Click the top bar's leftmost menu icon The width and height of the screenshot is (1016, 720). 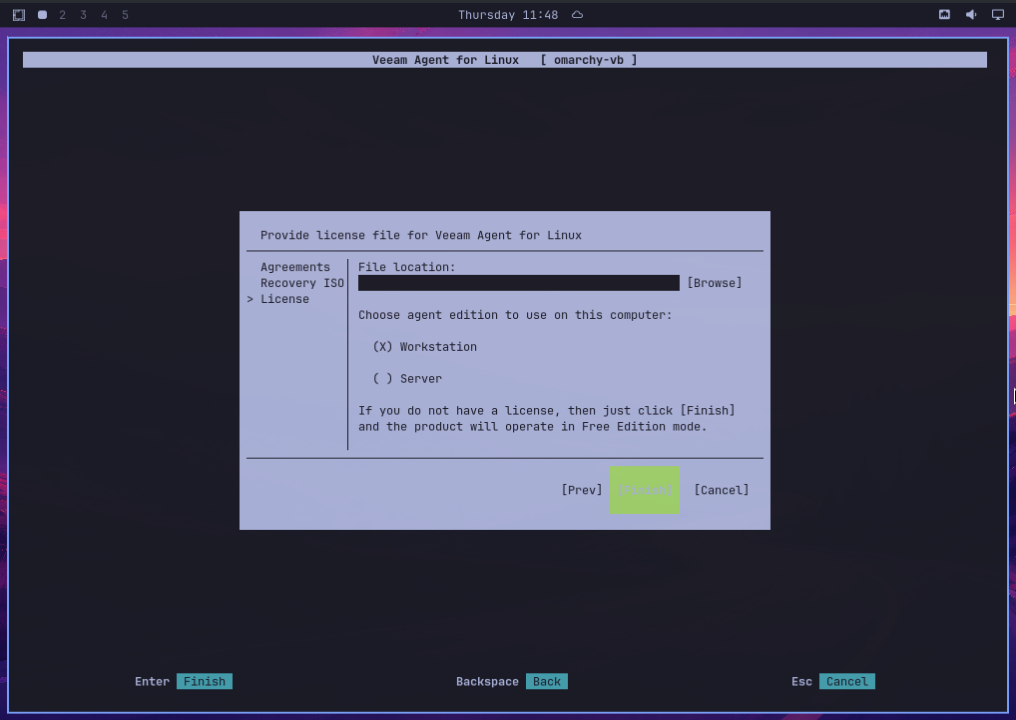(x=19, y=14)
